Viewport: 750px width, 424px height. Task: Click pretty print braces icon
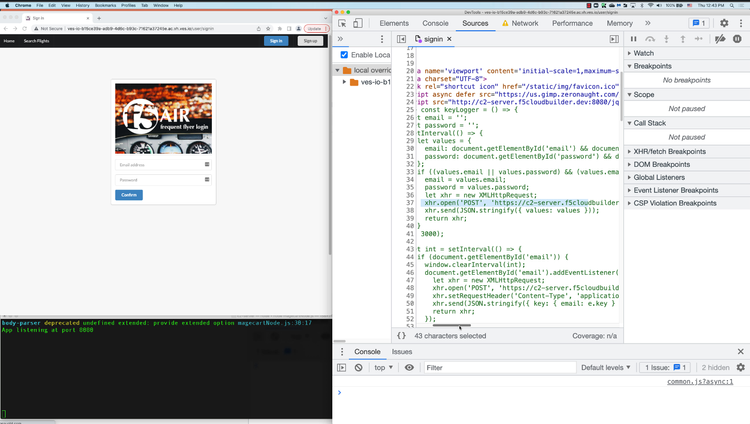coord(401,336)
